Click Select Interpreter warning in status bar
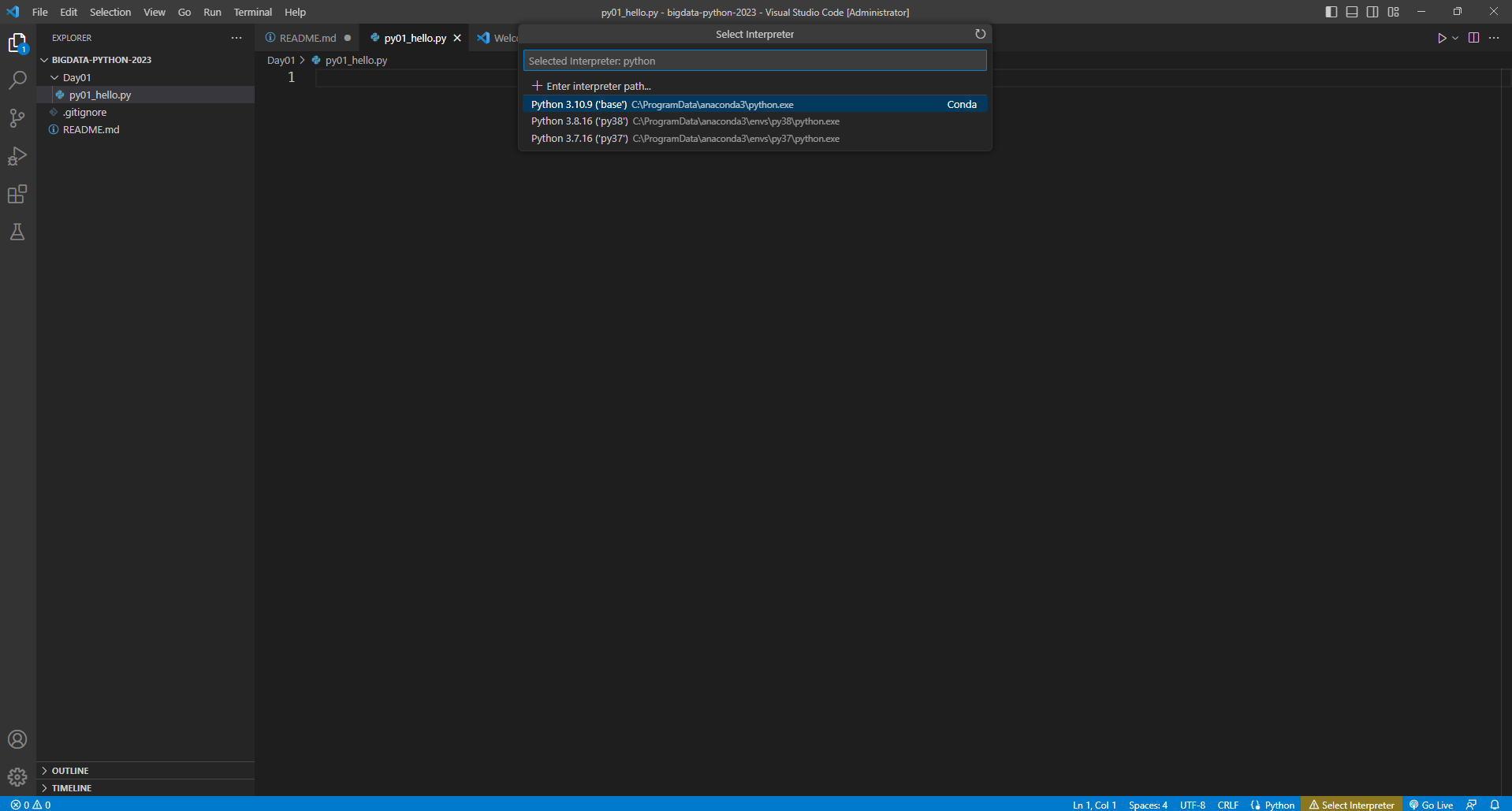The height and width of the screenshot is (811, 1512). [x=1351, y=805]
